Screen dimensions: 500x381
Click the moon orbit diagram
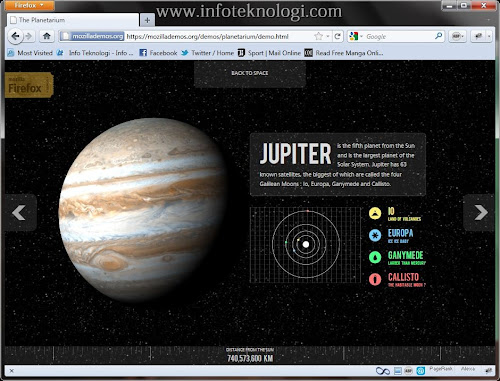[305, 245]
